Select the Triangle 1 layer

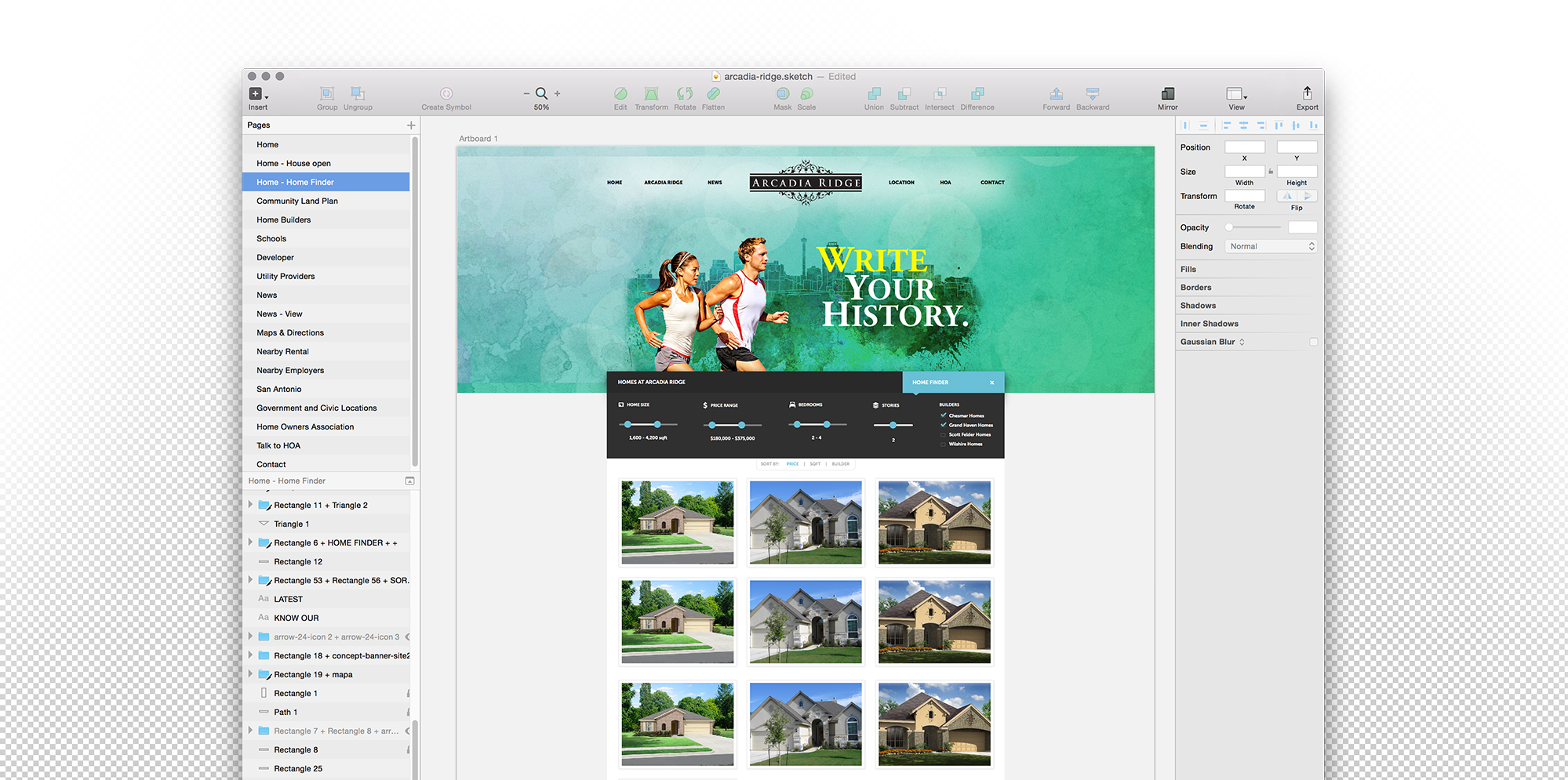coord(326,524)
